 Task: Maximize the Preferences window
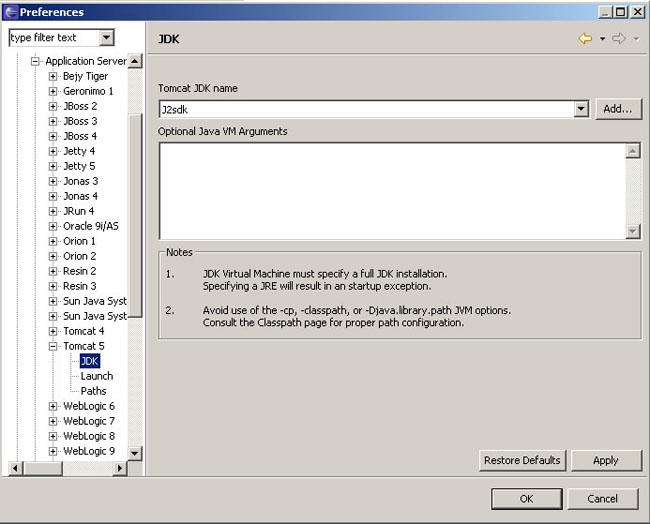[621, 12]
